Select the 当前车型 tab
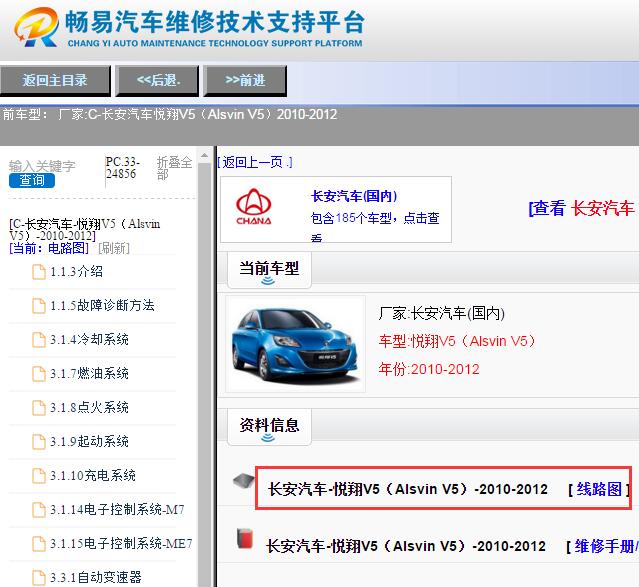Viewport: 639px width, 587px height. pyautogui.click(x=269, y=269)
